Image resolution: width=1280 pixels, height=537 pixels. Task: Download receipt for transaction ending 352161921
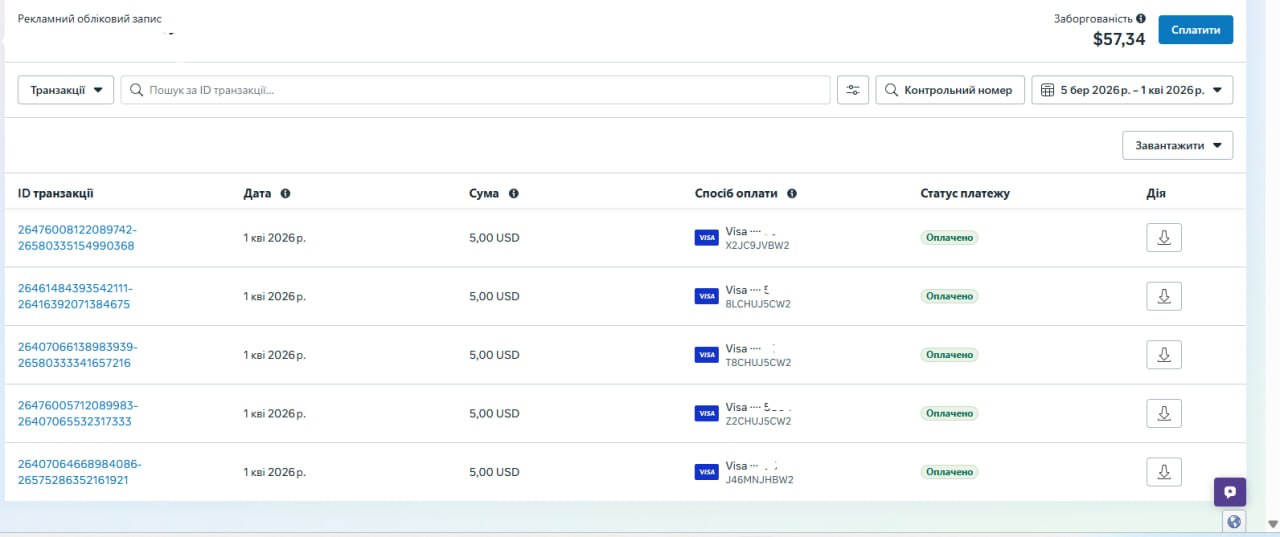coord(1164,472)
